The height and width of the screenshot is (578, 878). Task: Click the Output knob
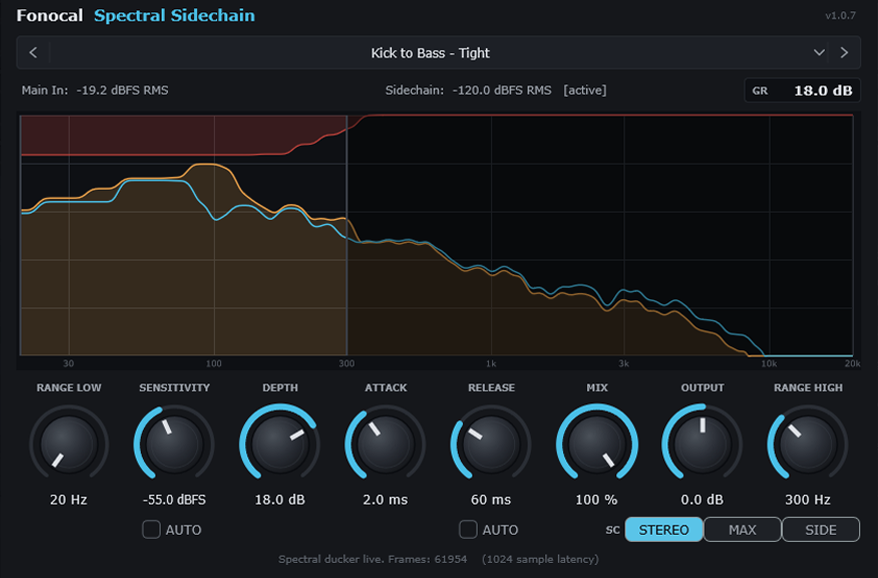pyautogui.click(x=702, y=444)
